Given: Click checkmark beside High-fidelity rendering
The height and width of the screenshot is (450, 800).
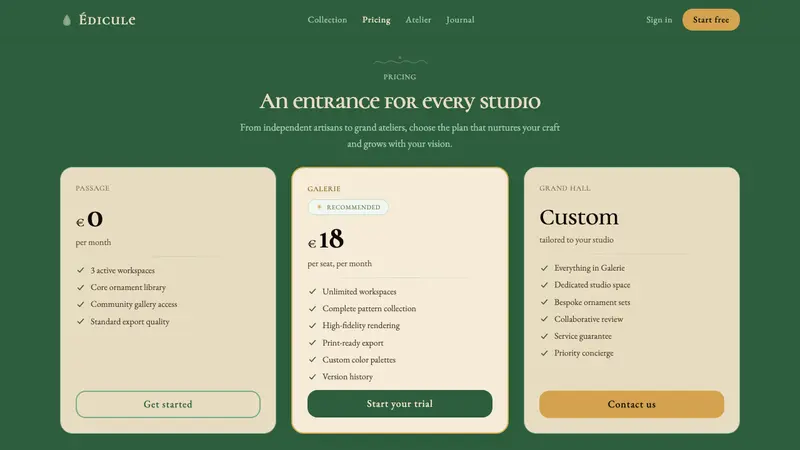Looking at the screenshot, I should (x=312, y=326).
